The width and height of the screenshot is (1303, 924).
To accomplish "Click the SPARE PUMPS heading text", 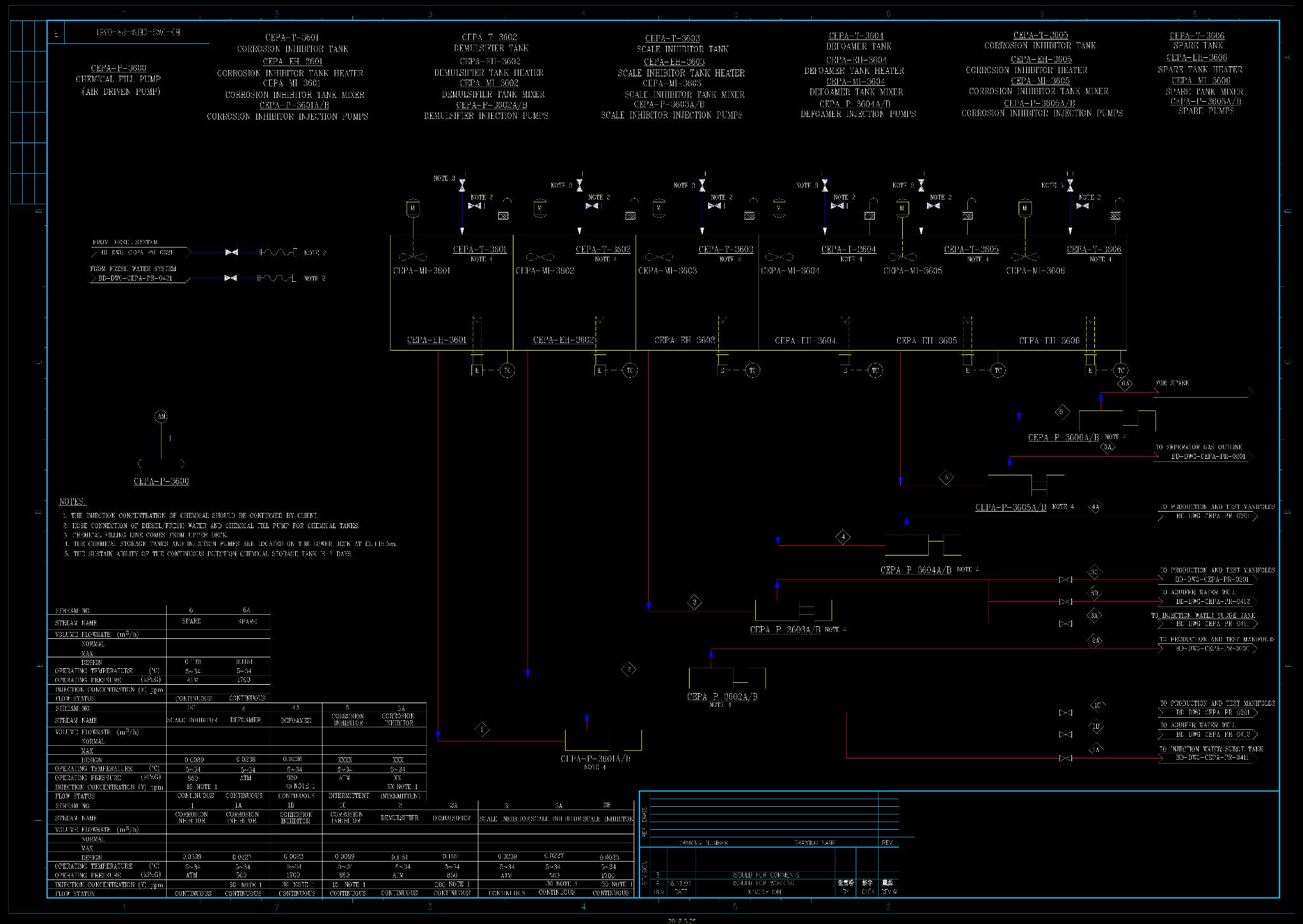I will coord(1206,111).
